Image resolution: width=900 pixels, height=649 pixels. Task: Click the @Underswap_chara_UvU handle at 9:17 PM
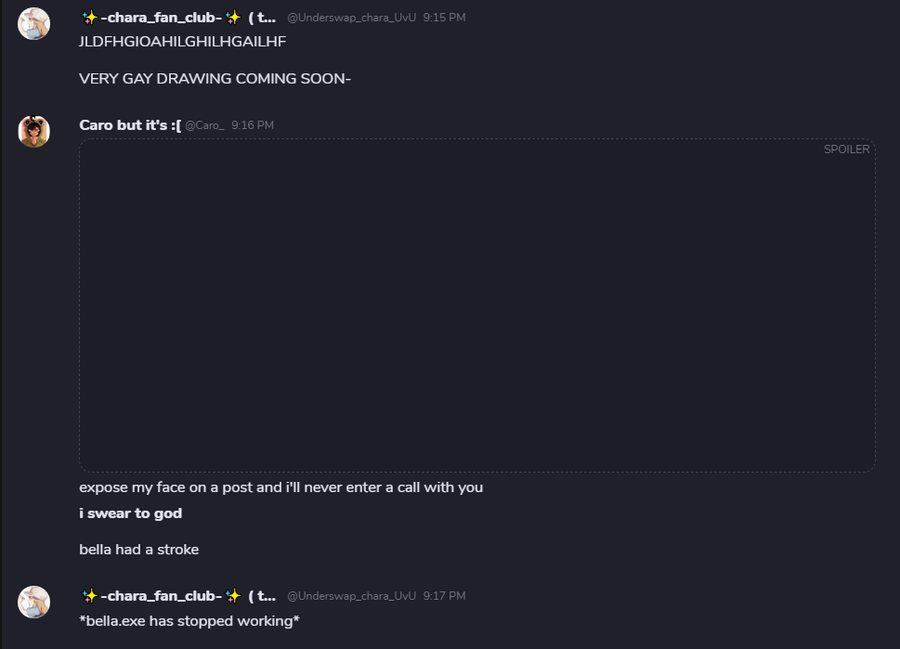(351, 596)
